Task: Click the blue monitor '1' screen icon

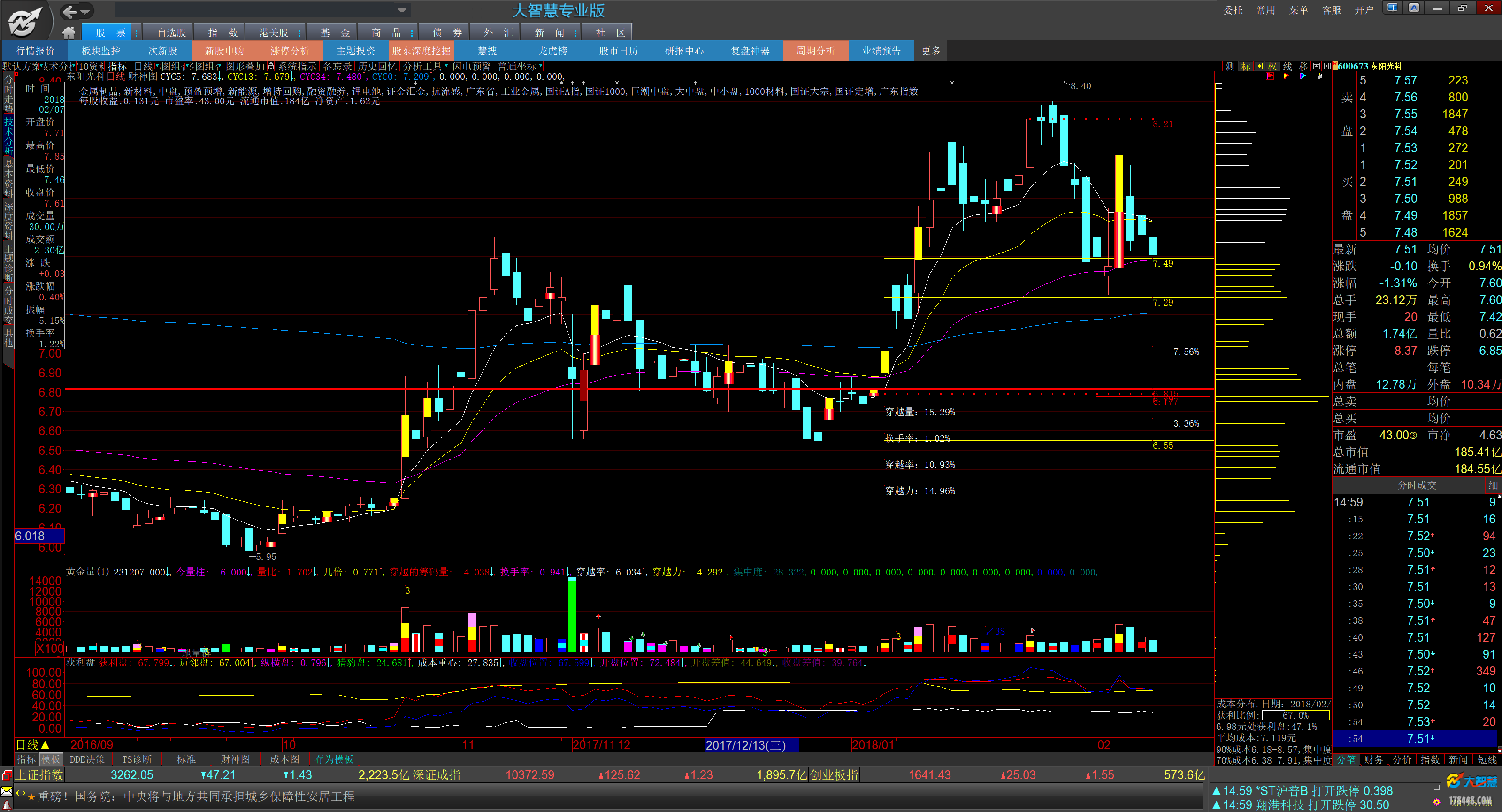Action: [1392, 8]
